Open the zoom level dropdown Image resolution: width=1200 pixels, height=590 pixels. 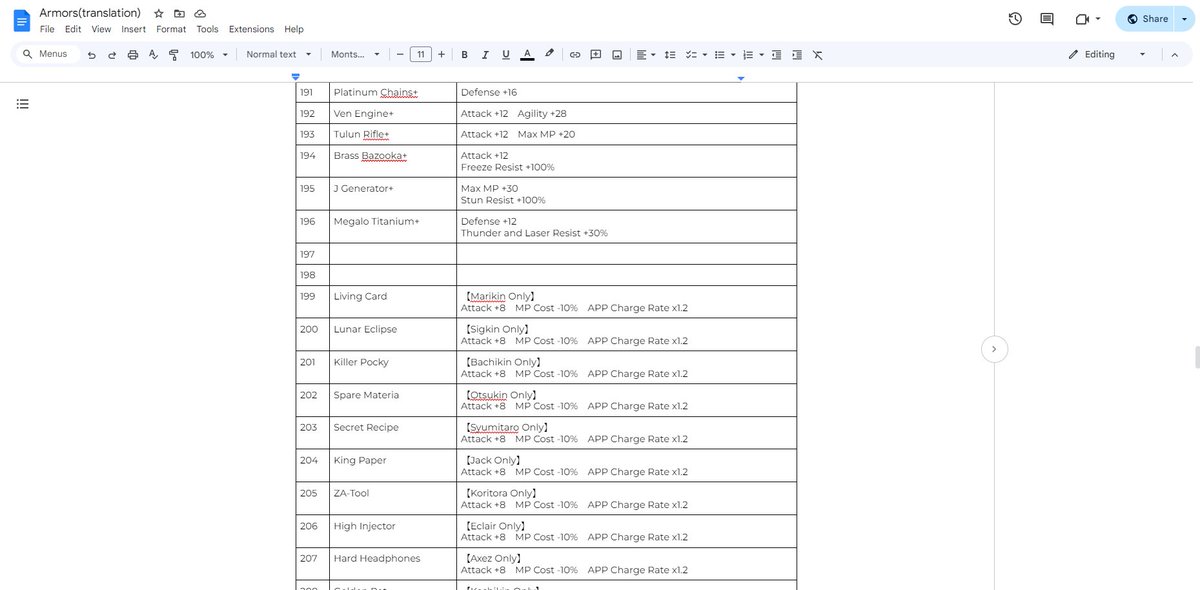coord(209,55)
